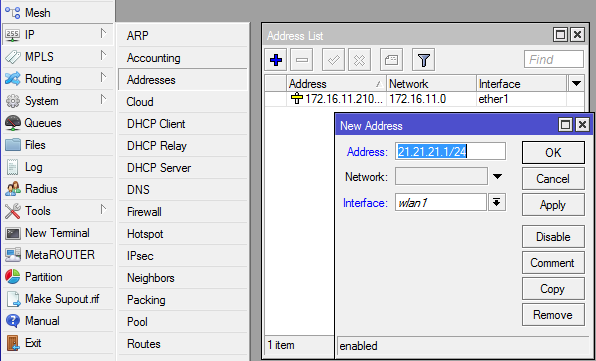The image size is (596, 361).
Task: Click the Address field showing 21.21.21.1/24
Action: pyautogui.click(x=450, y=152)
